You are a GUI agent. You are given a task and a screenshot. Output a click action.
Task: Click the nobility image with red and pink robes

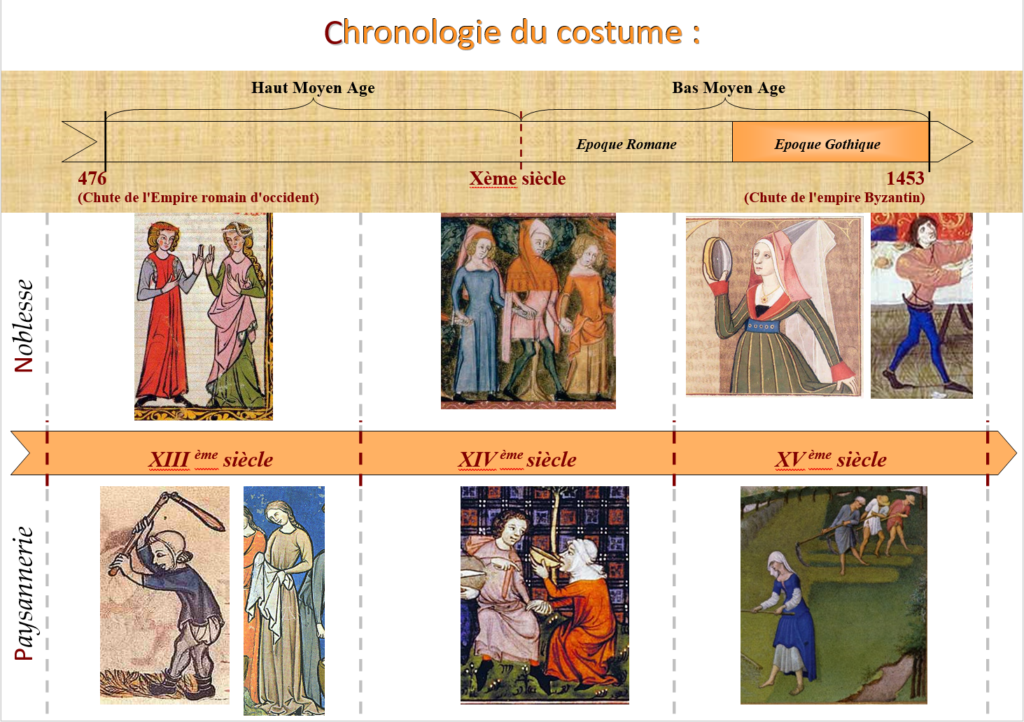tap(204, 317)
